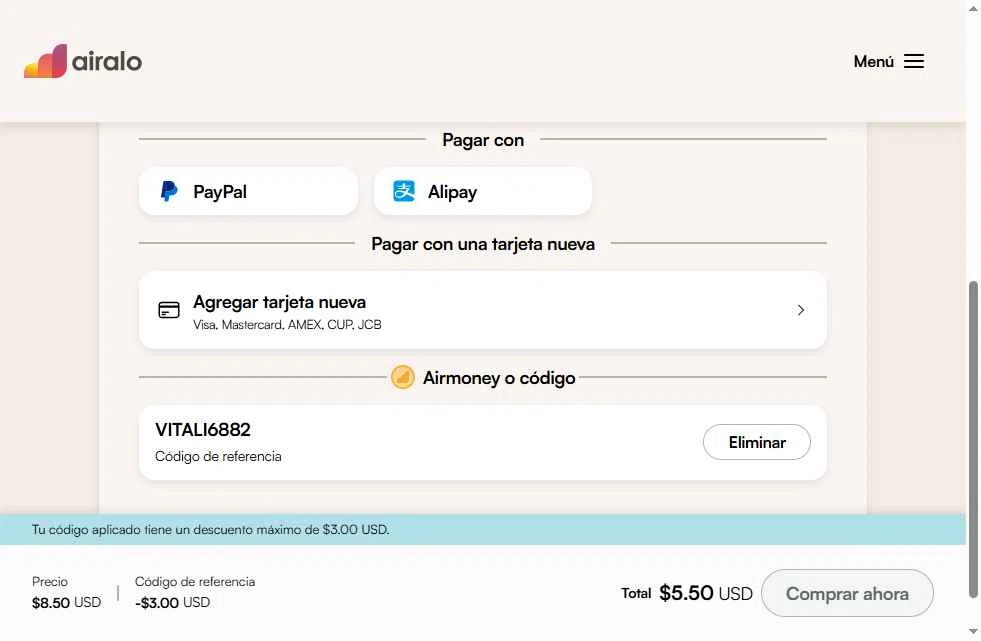Click the scrollbar down arrow
Screen dimensions: 981x641
click(x=973, y=632)
